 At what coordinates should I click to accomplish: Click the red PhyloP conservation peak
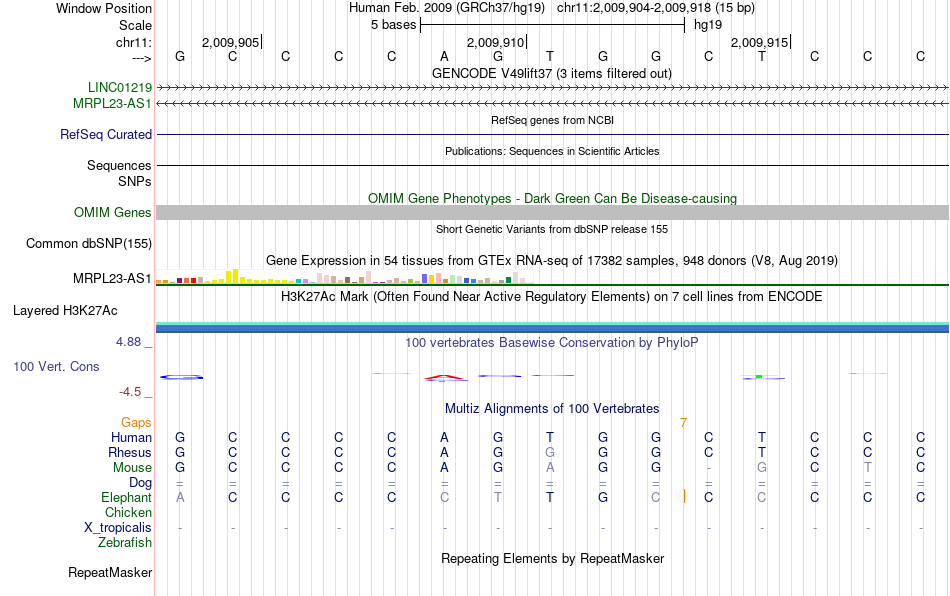[x=445, y=378]
